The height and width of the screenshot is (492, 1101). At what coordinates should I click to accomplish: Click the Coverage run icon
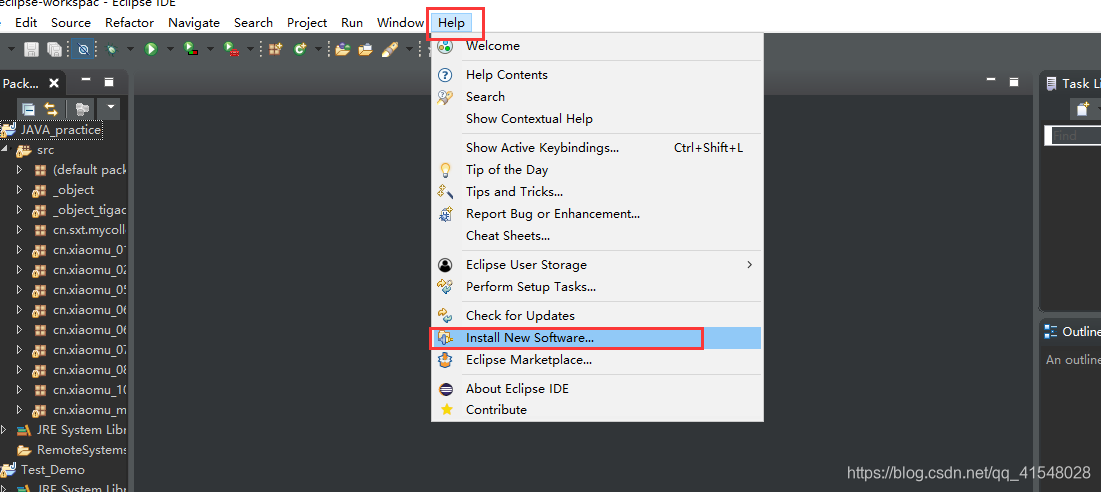pyautogui.click(x=190, y=49)
